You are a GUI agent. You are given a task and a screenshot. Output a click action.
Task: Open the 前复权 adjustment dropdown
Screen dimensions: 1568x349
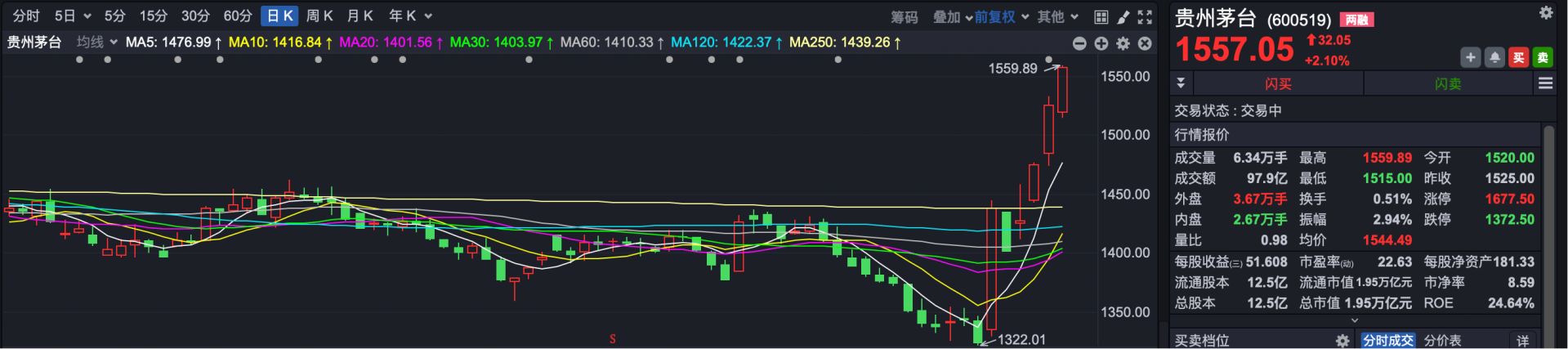pos(1001,17)
